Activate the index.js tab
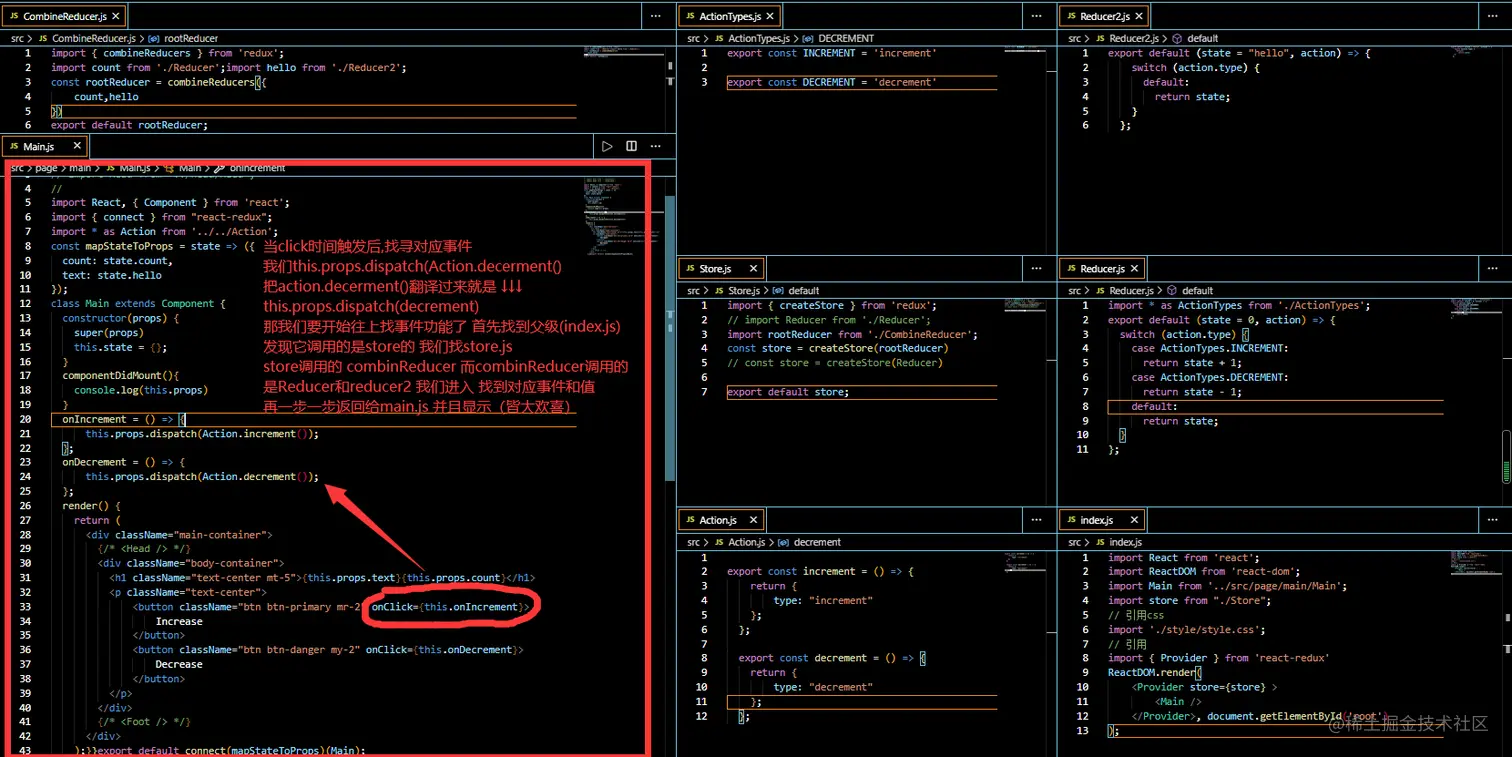The height and width of the screenshot is (757, 1512). pos(1102,520)
